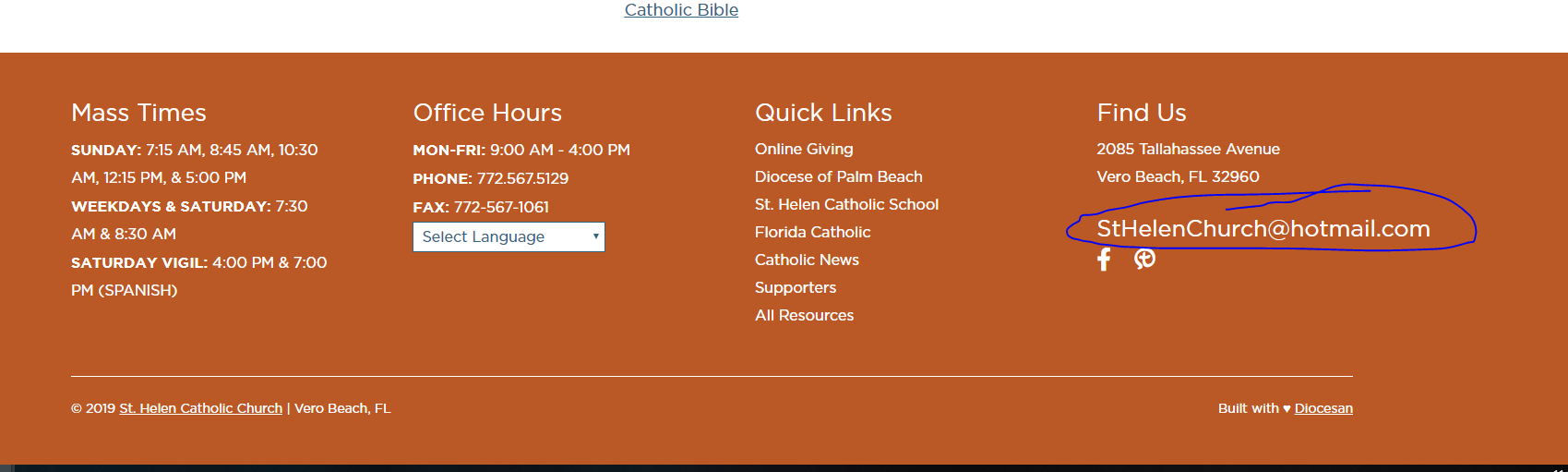This screenshot has width=1568, height=472.
Task: Click the fax number 772-567-1061
Action: 501,207
